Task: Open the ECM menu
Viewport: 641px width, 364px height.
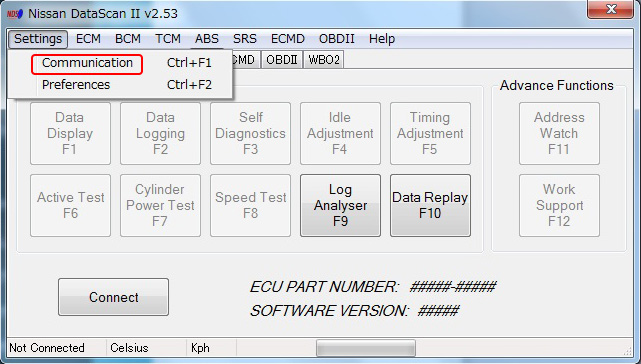Action: [88, 39]
